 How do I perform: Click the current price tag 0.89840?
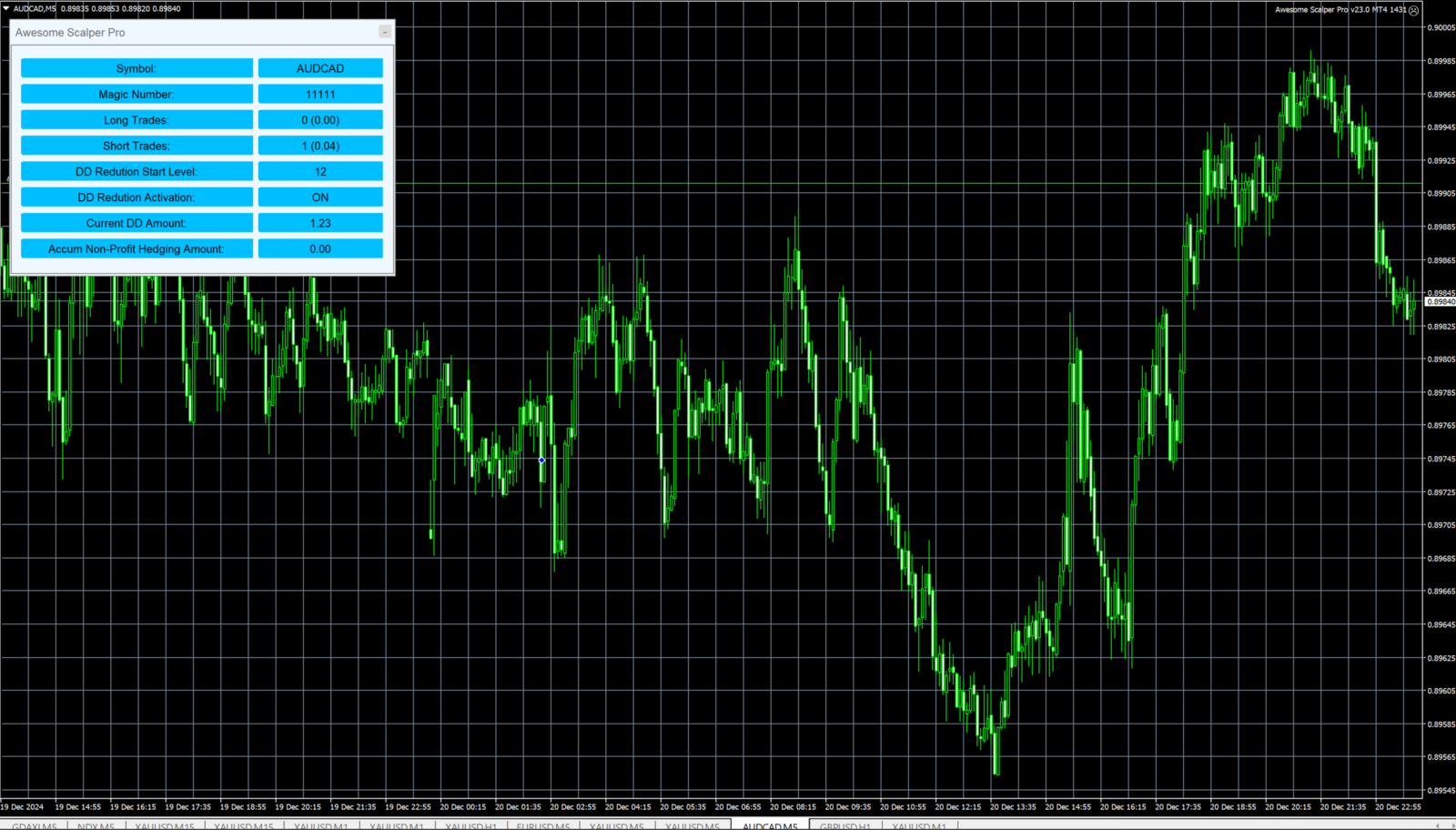(x=1441, y=301)
